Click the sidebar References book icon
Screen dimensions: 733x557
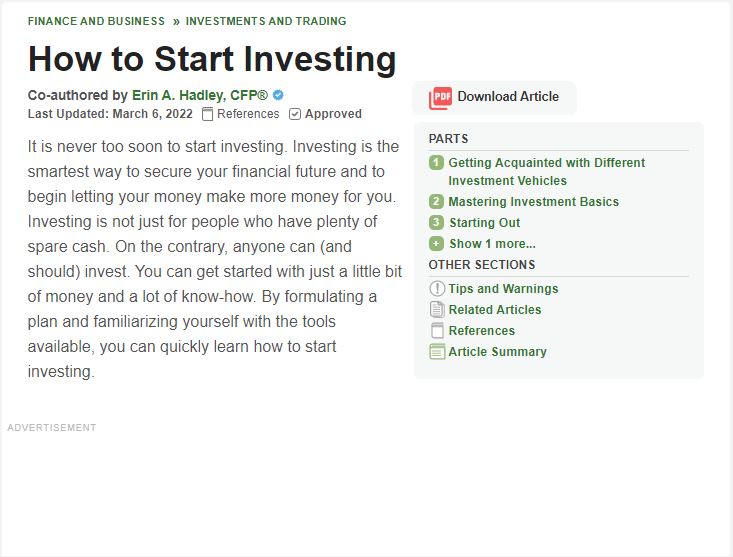click(x=437, y=330)
